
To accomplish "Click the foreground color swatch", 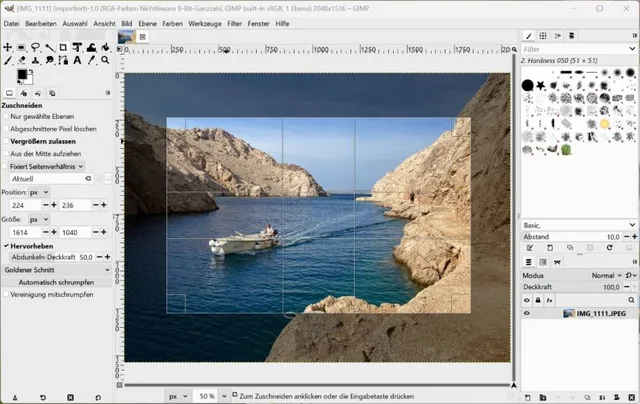I will coord(22,75).
